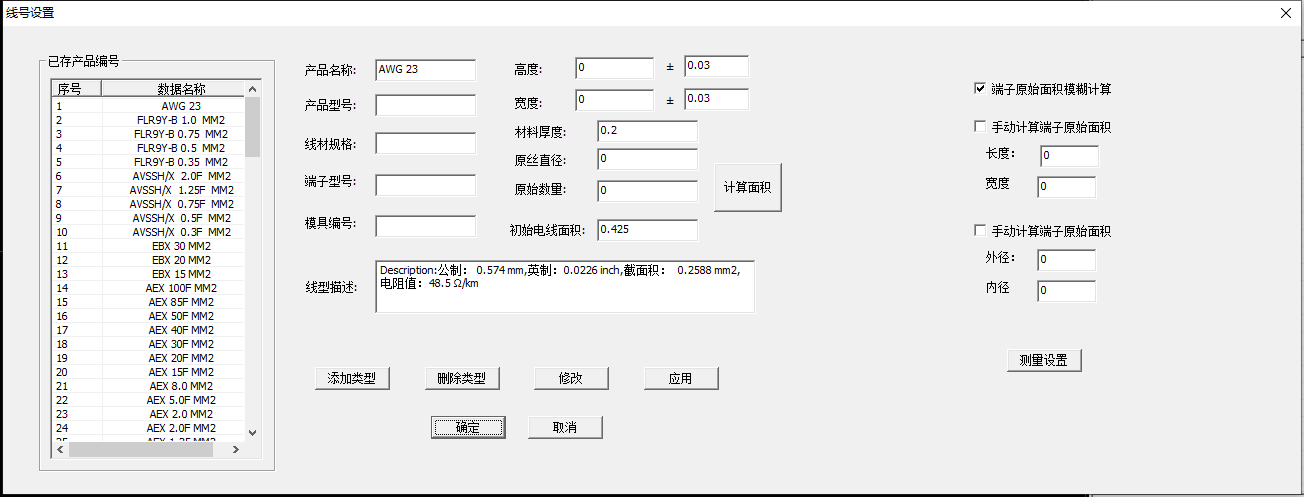Click the 内径 field
Image resolution: width=1304 pixels, height=497 pixels.
(x=1066, y=291)
